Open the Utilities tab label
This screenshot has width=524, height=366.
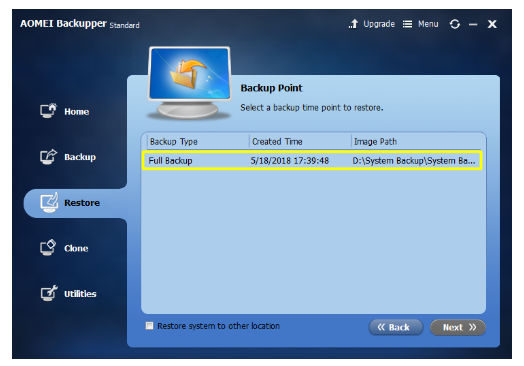tap(80, 294)
